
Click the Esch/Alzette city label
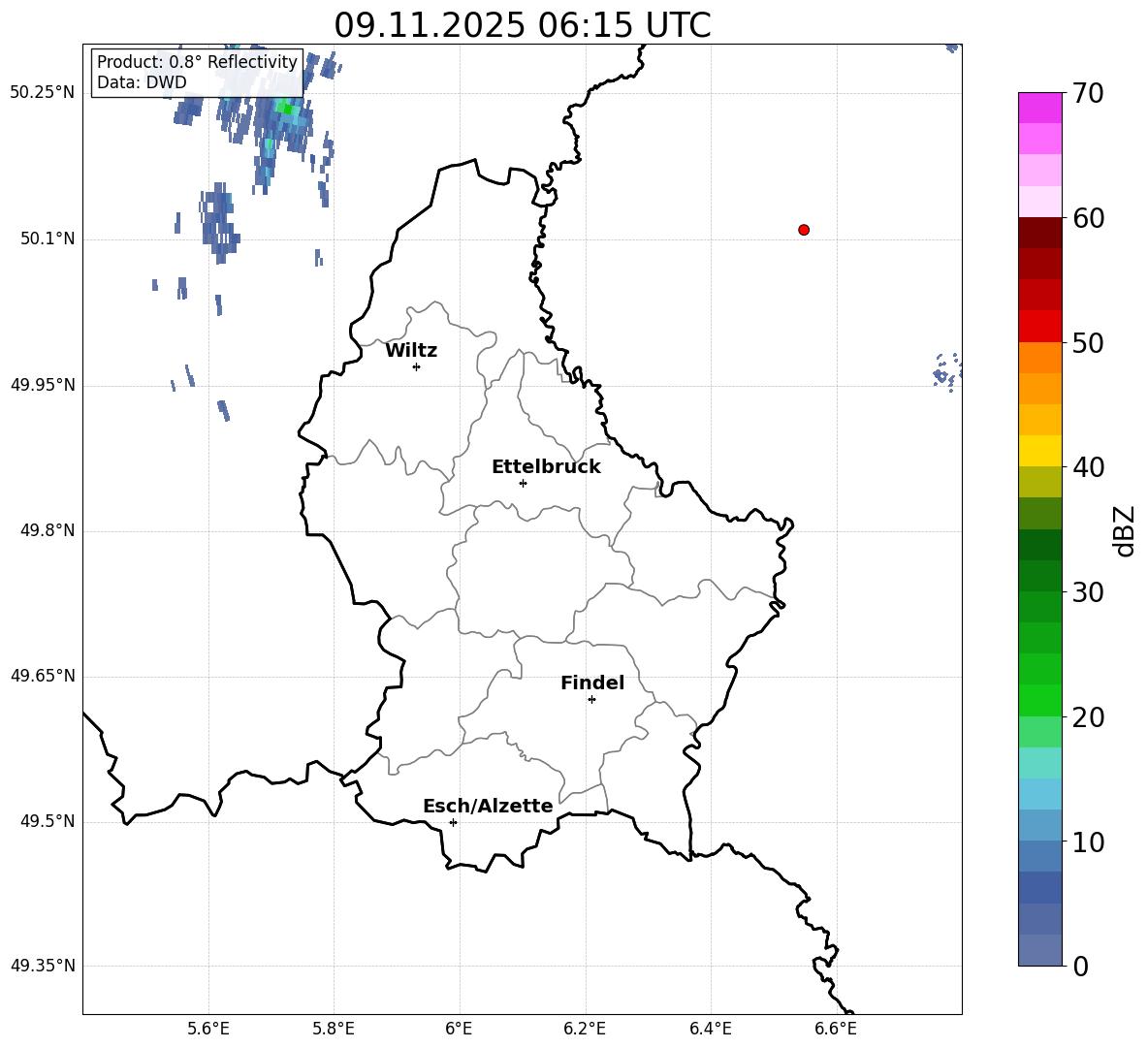click(488, 806)
